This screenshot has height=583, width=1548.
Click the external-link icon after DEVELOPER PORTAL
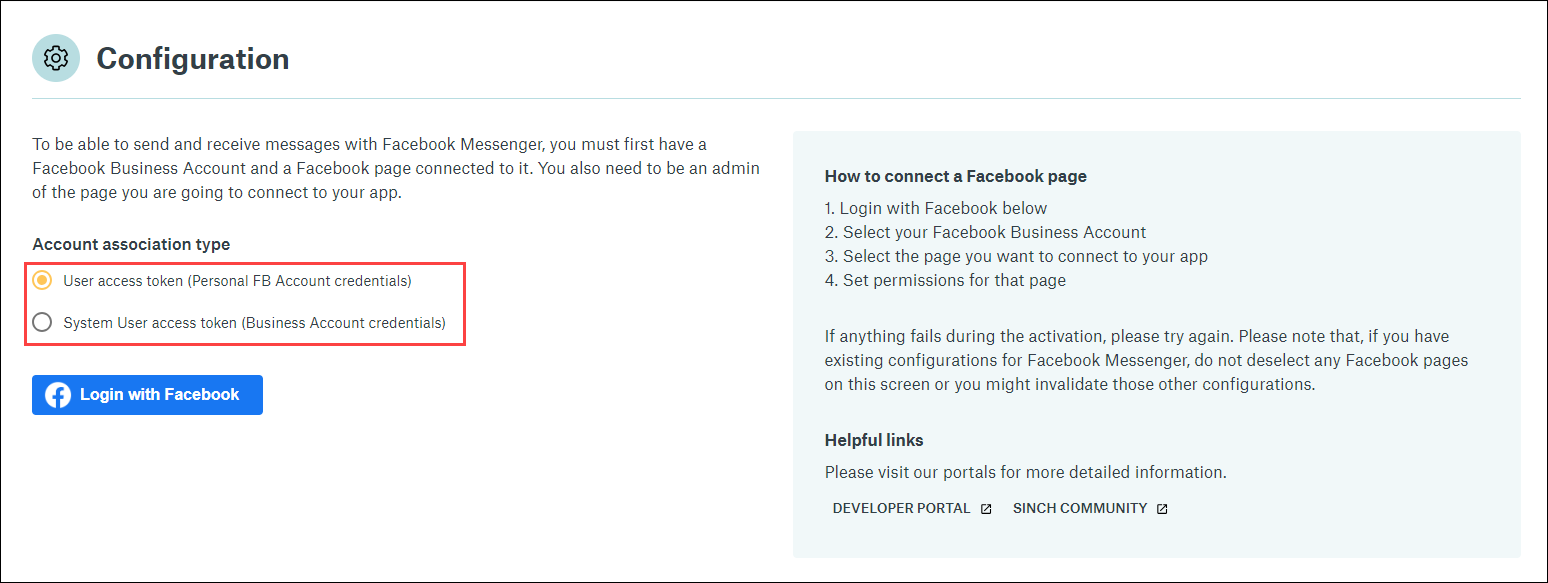(x=986, y=508)
